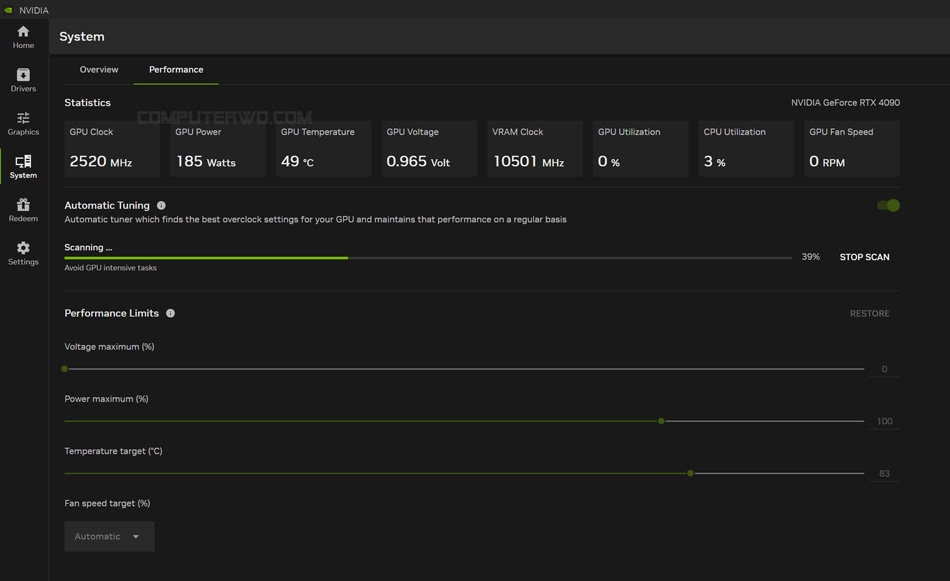Click the NVIDIA logo in title bar

click(x=8, y=10)
